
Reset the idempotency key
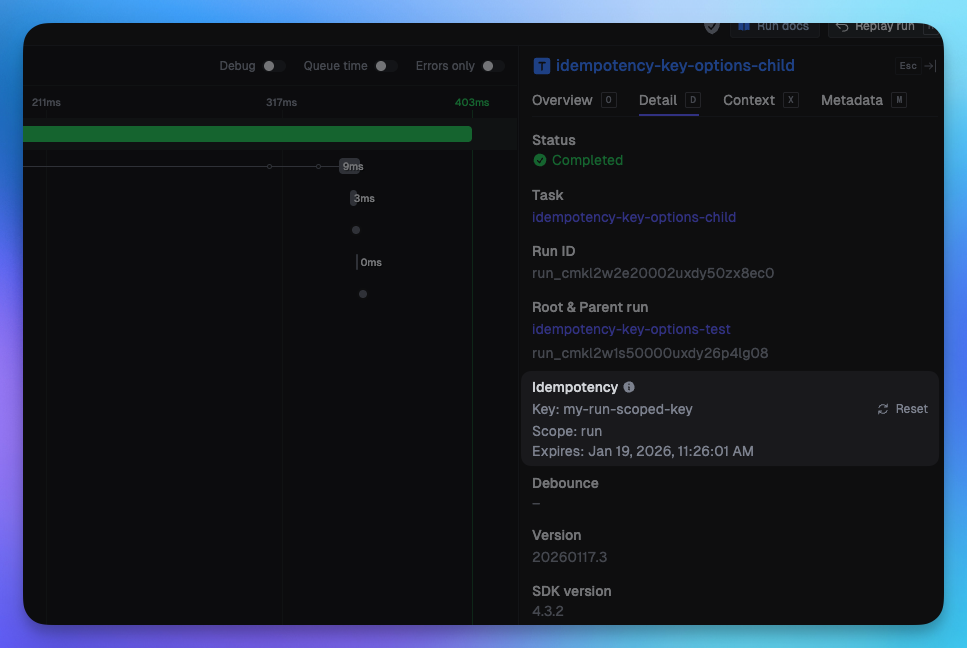[x=910, y=409]
